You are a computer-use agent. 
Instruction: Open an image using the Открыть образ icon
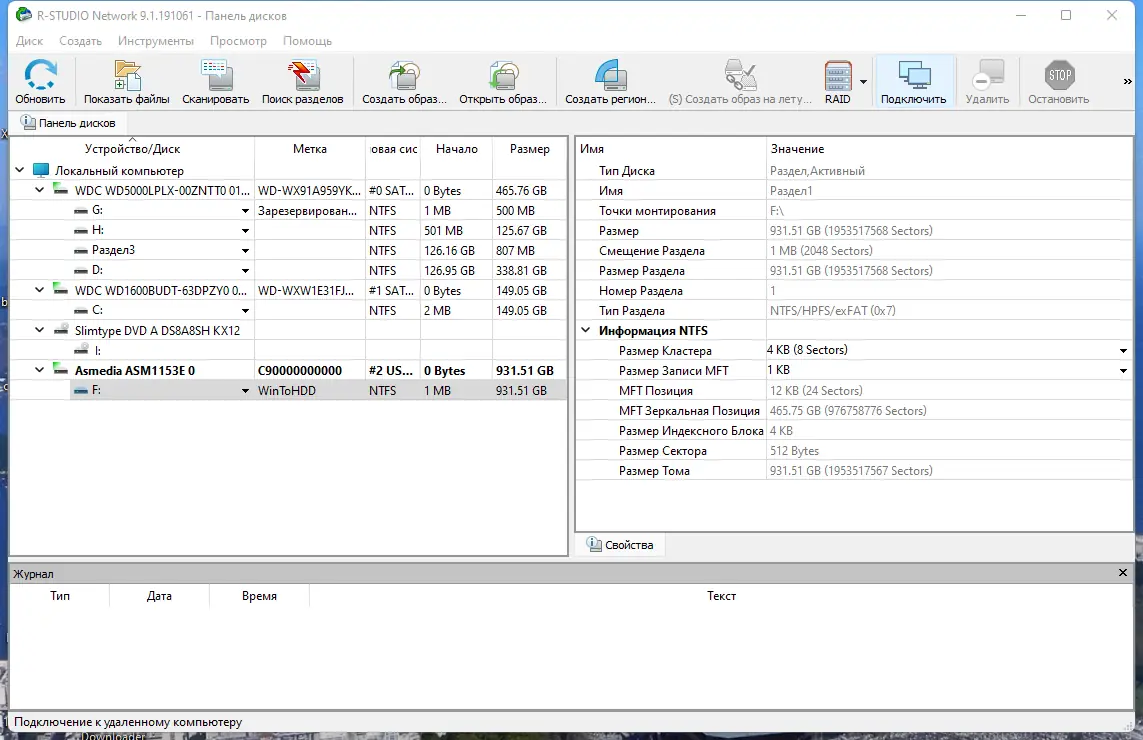(x=504, y=80)
